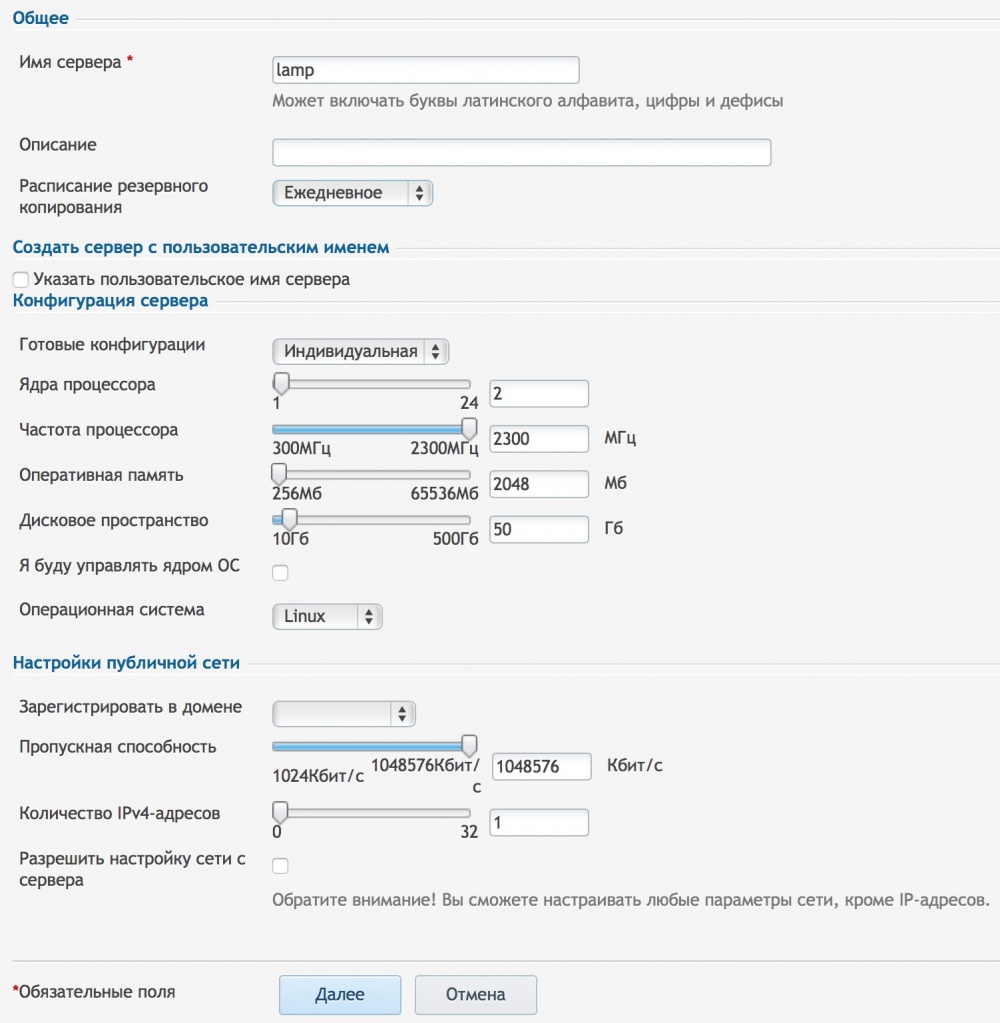Open the Зарегистрировать в домене dropdown

coord(344,713)
